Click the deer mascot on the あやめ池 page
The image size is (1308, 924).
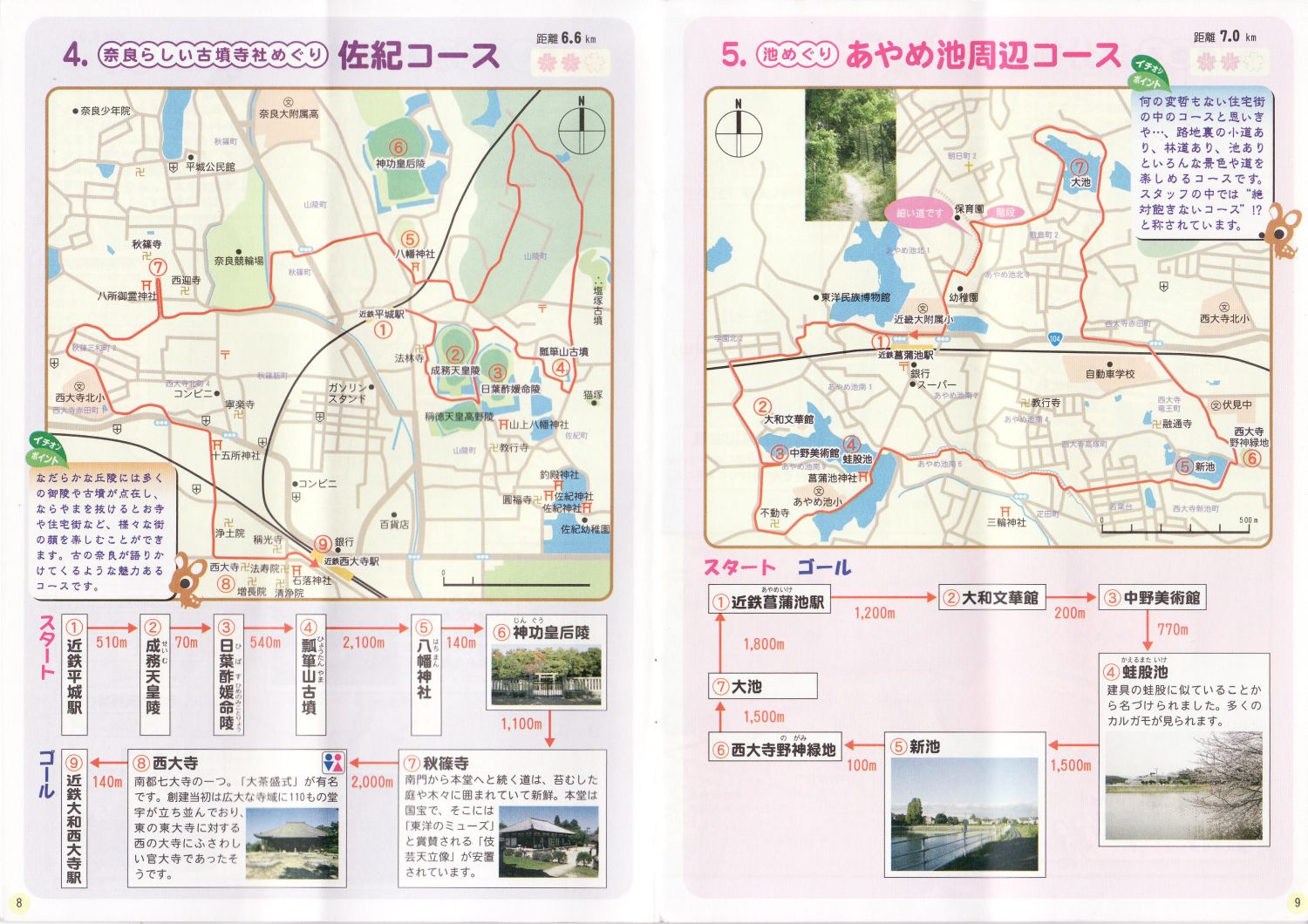(x=1282, y=230)
